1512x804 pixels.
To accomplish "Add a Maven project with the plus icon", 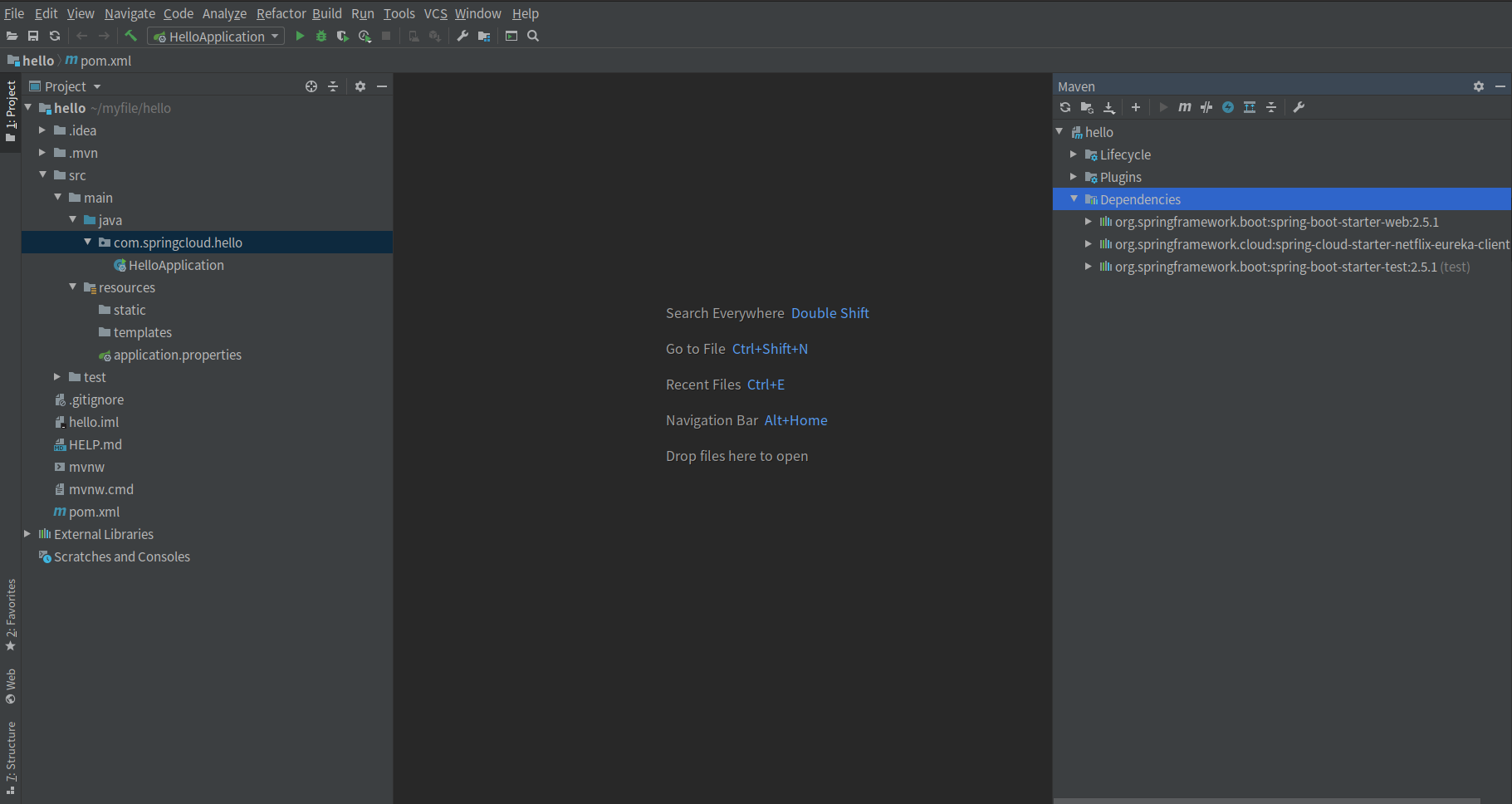I will coord(1136,107).
